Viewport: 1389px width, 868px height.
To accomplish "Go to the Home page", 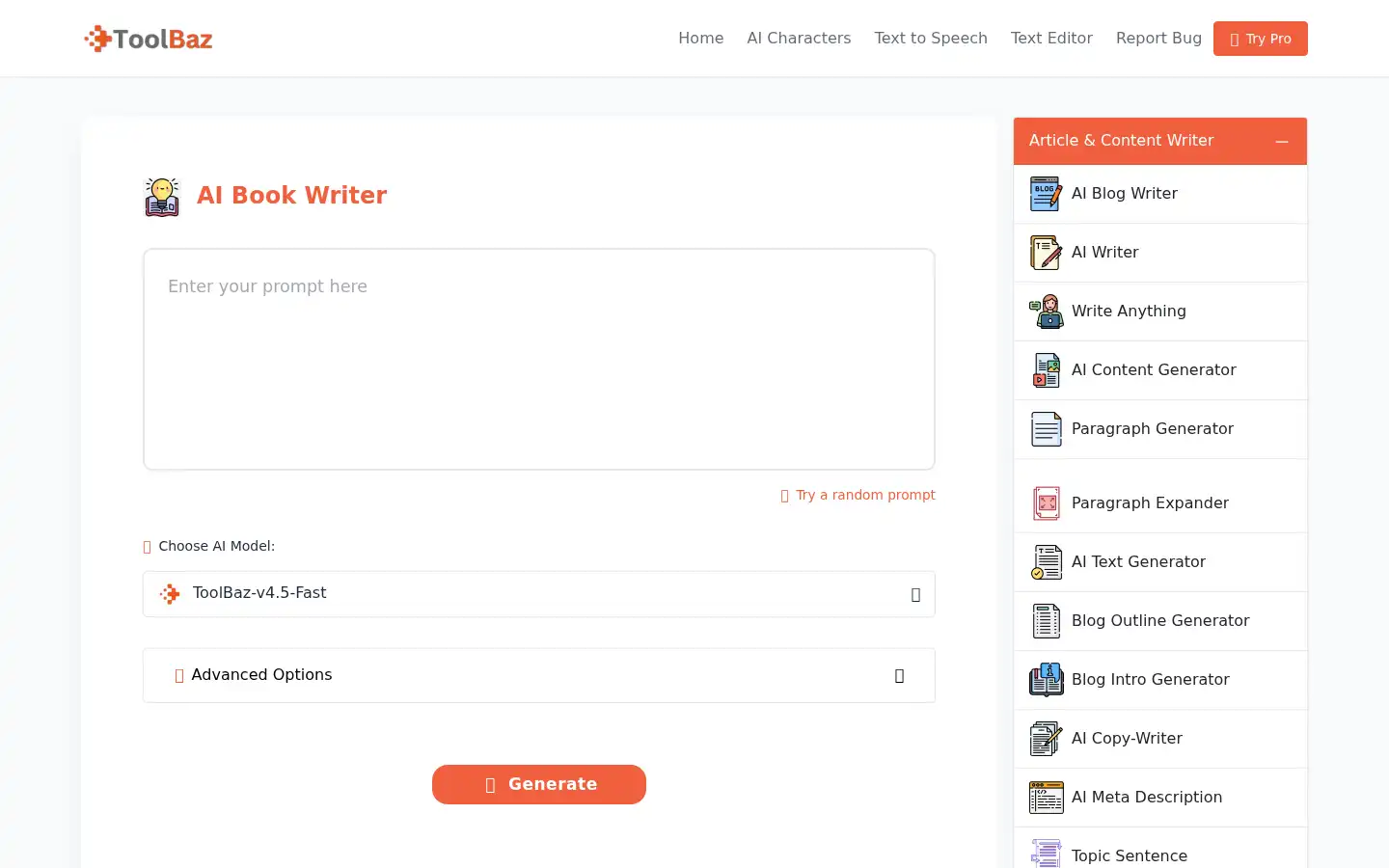I will [700, 39].
